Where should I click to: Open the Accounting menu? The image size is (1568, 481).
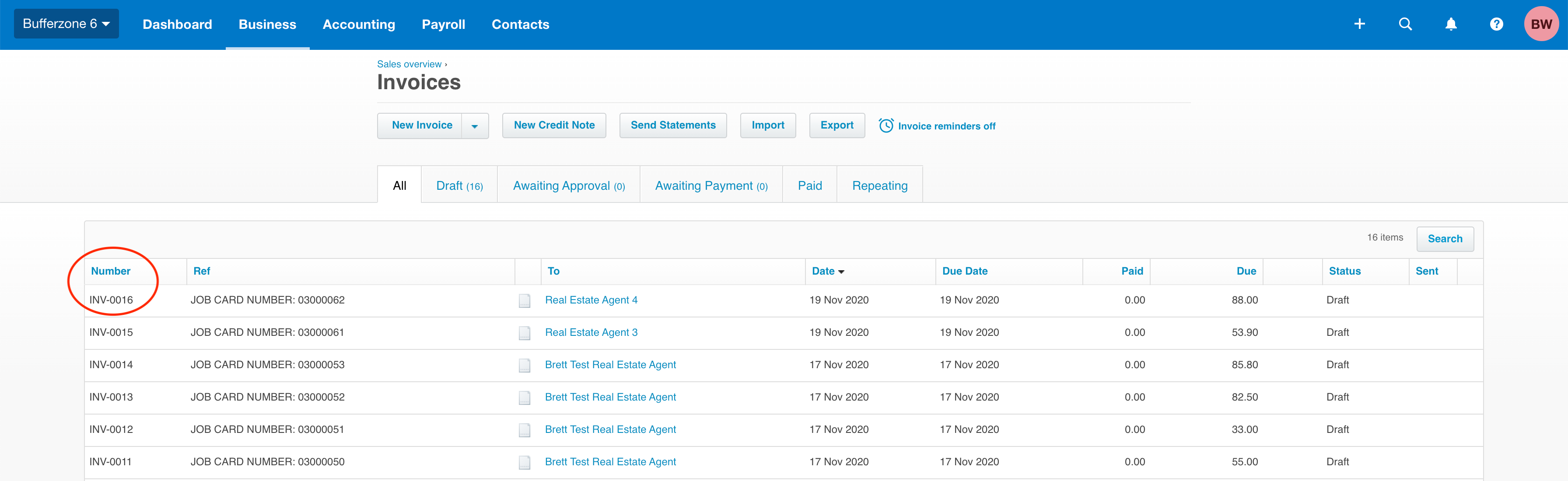click(358, 24)
